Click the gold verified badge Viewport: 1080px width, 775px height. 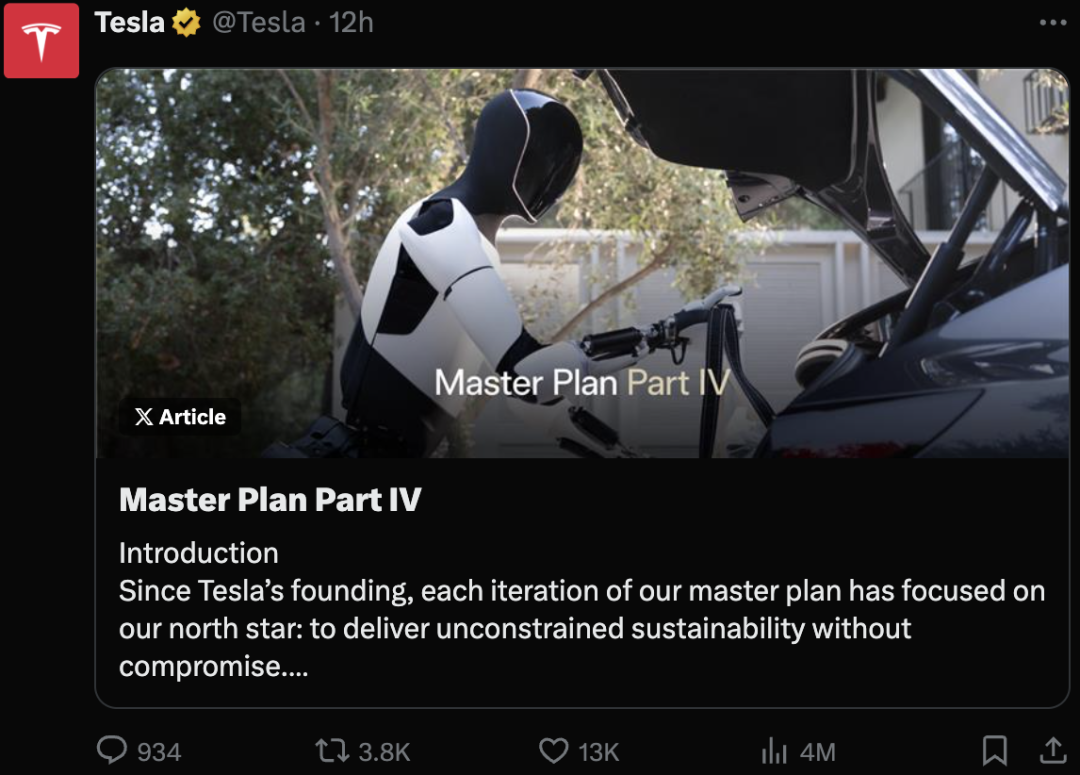[x=186, y=23]
